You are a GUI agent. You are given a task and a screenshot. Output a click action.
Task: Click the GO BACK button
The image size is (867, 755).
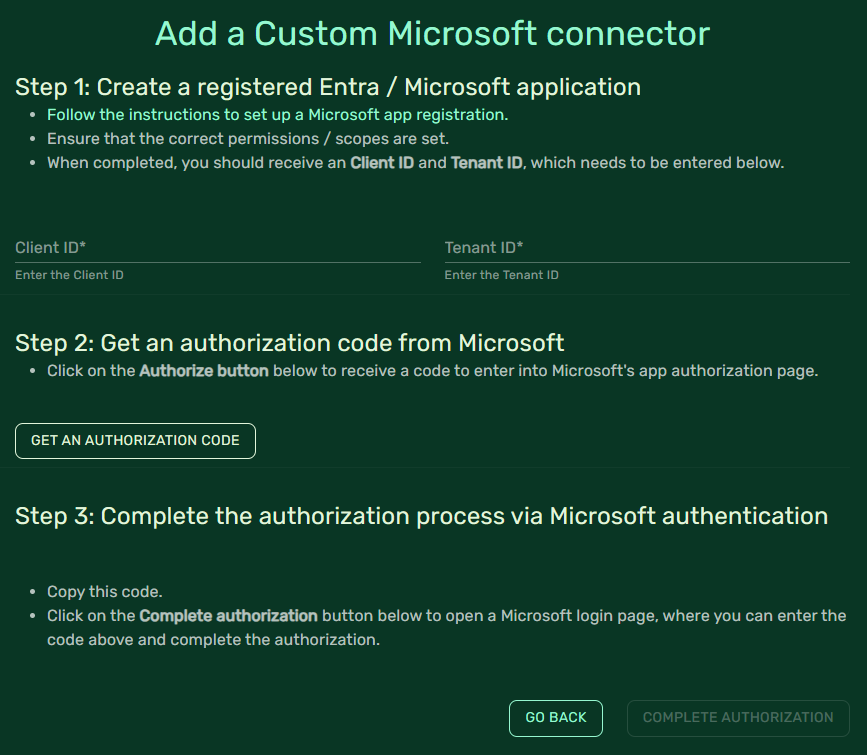pyautogui.click(x=555, y=718)
